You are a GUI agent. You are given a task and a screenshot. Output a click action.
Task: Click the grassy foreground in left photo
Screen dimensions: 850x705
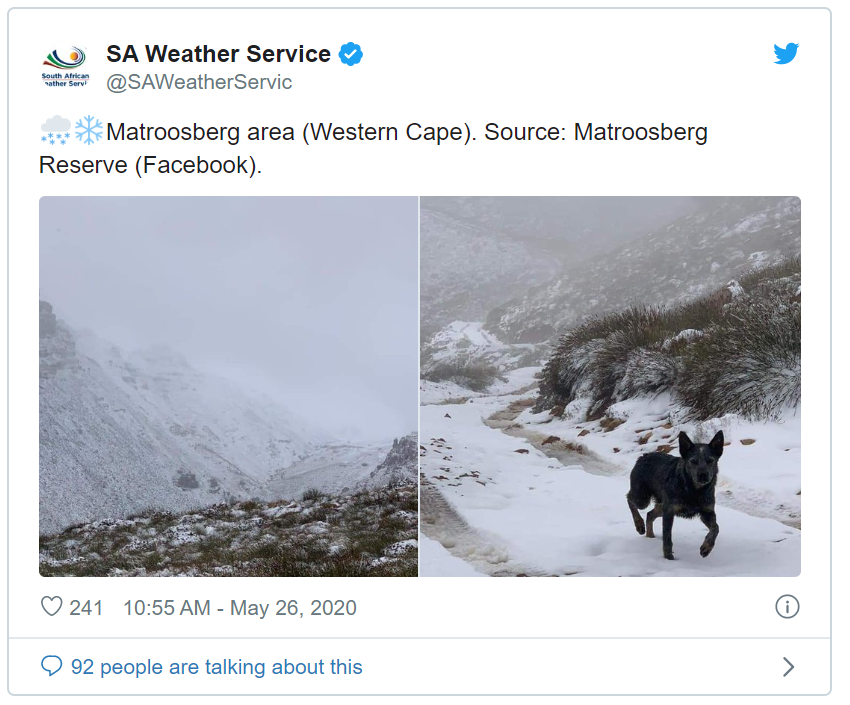[x=228, y=536]
